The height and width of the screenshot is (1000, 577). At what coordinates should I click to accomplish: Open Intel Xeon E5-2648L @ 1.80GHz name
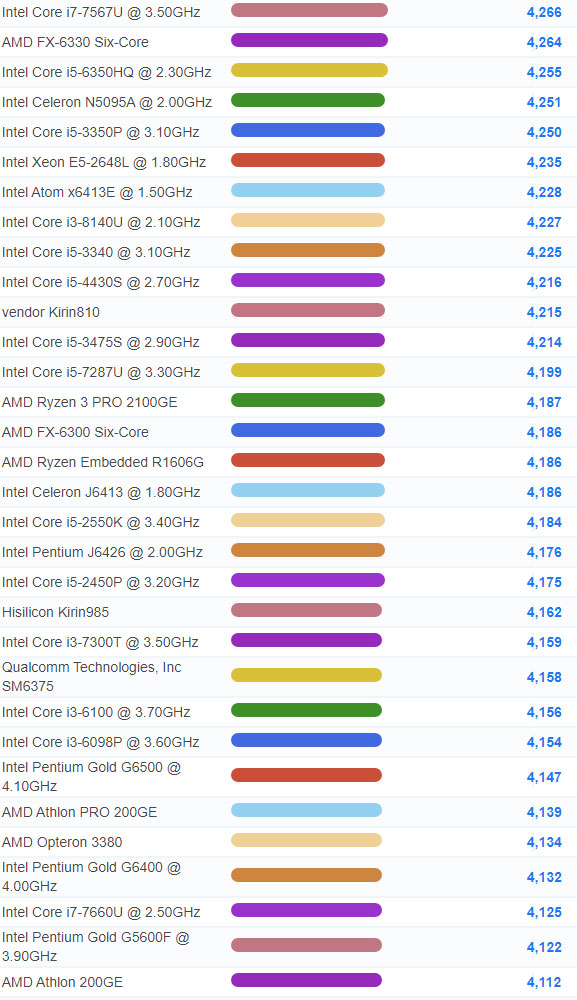coord(104,162)
